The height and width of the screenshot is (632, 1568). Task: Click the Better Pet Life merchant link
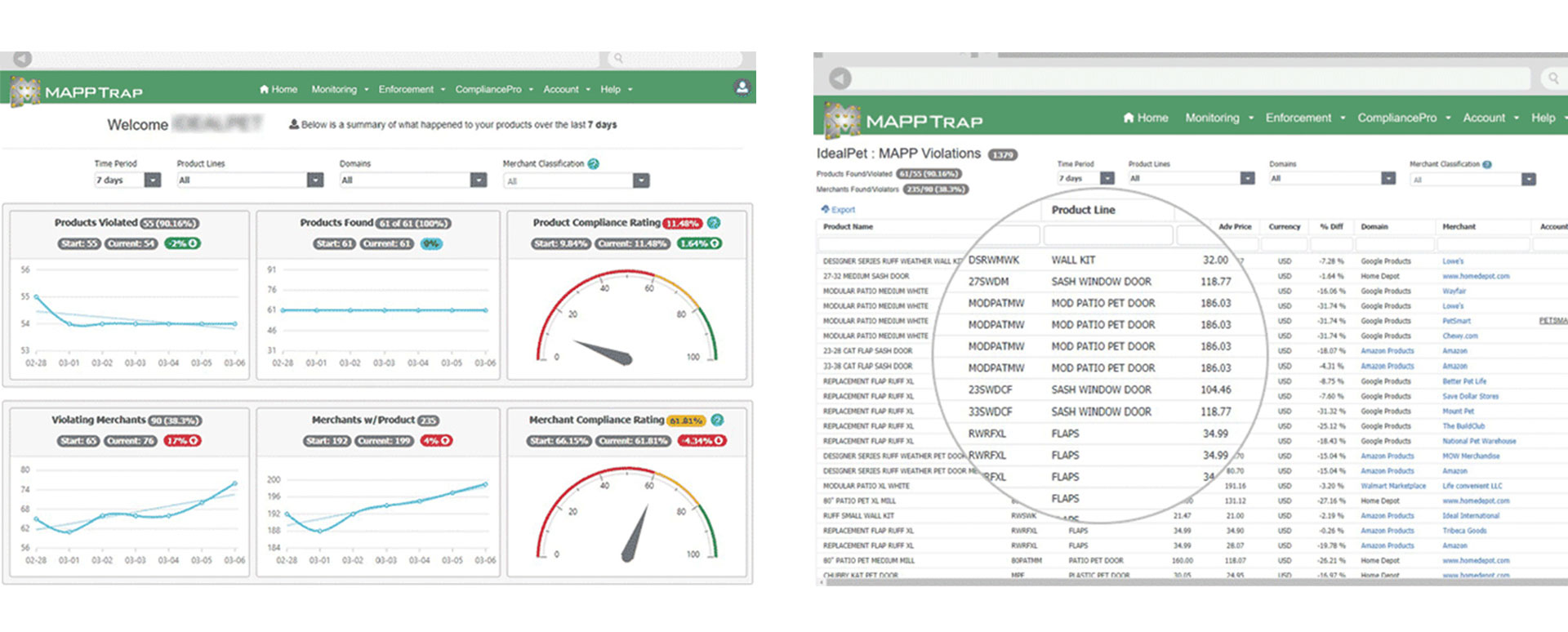1464,381
